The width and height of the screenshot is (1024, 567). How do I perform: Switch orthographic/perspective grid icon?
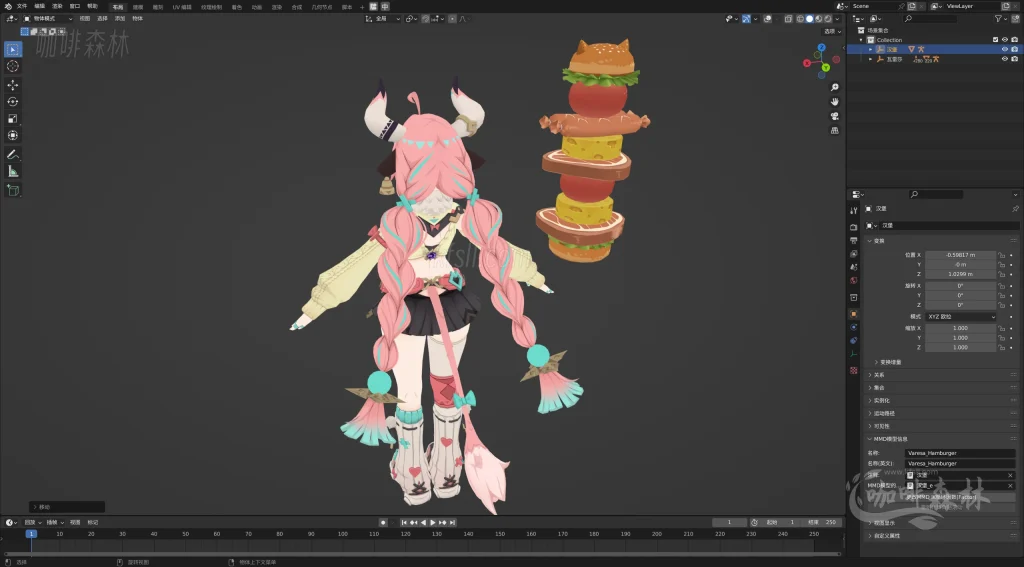tap(835, 130)
